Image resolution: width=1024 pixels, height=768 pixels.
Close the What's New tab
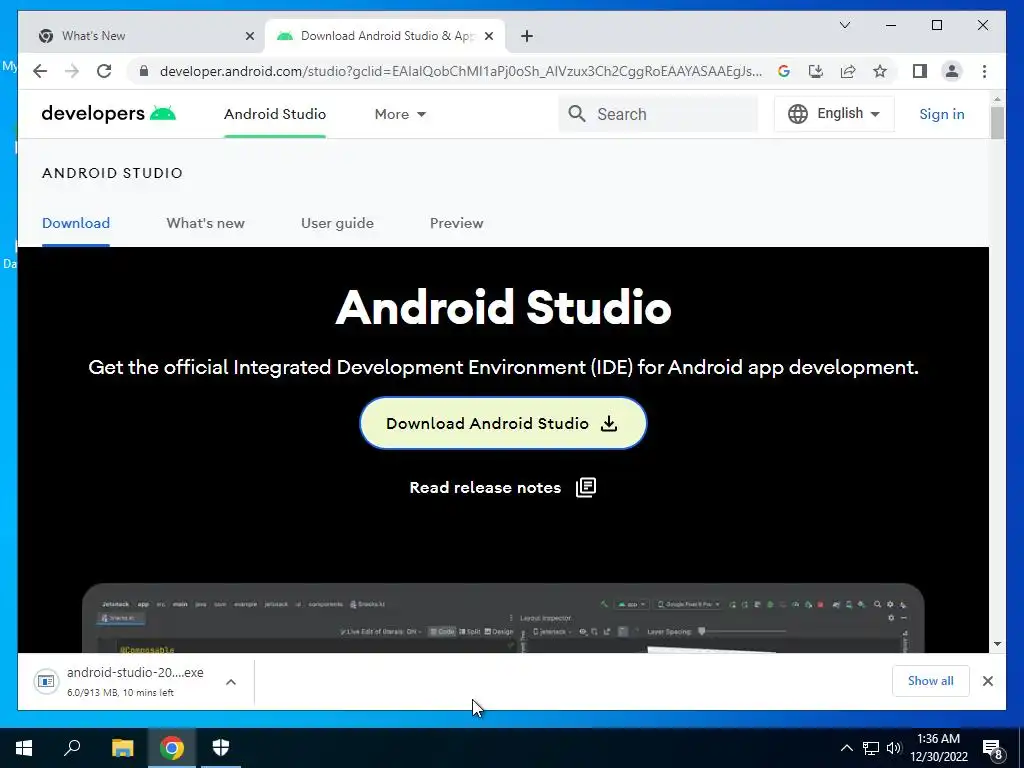pyautogui.click(x=249, y=36)
